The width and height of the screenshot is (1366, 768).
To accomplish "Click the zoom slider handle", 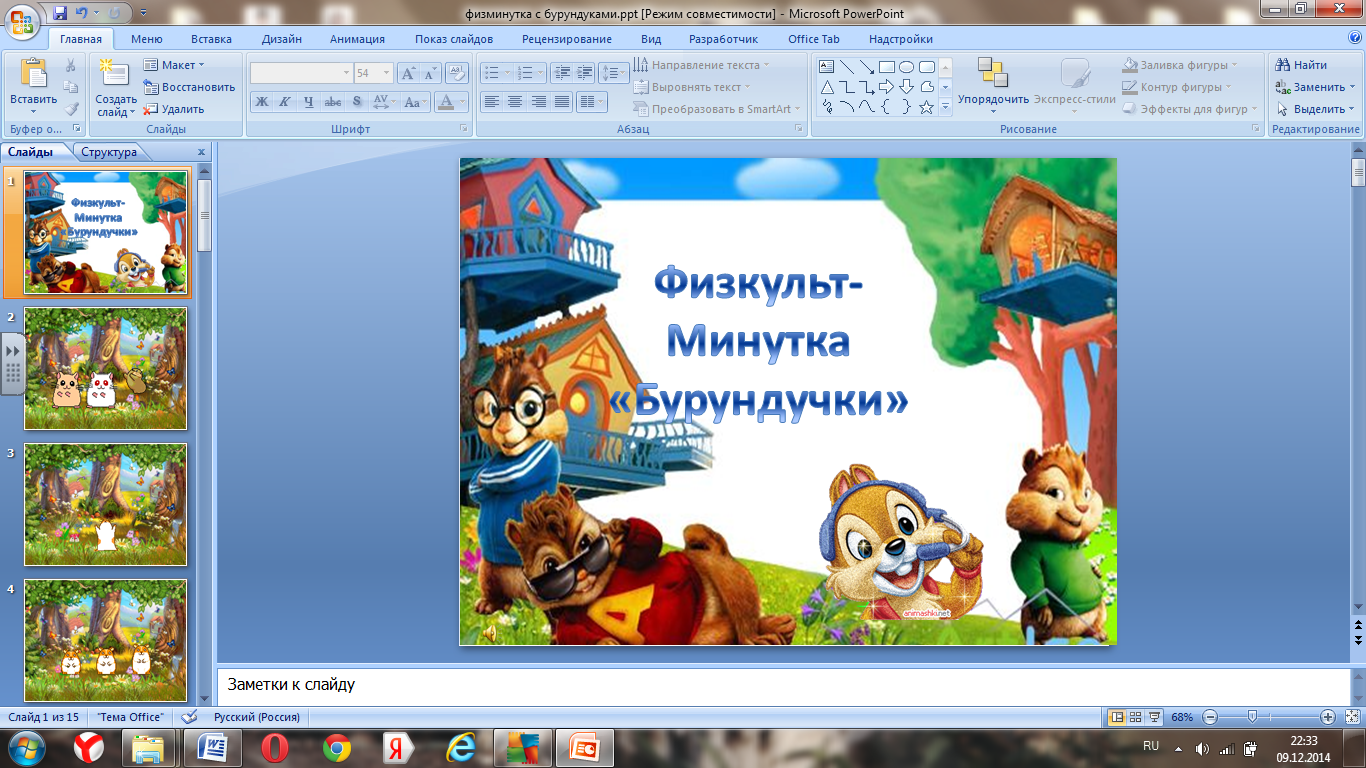I will [1251, 717].
